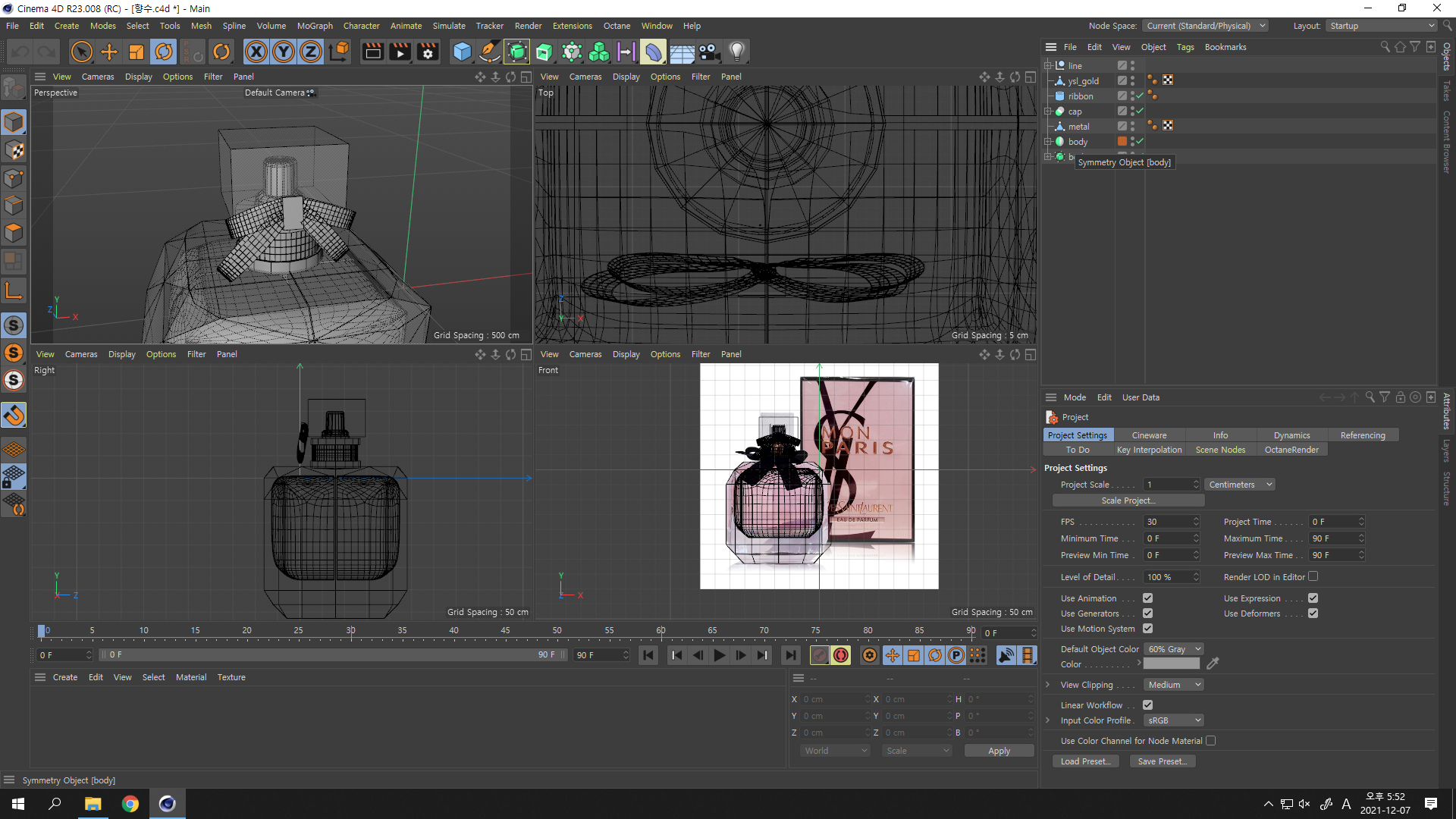
Task: Toggle Z axis lock
Action: [x=311, y=52]
